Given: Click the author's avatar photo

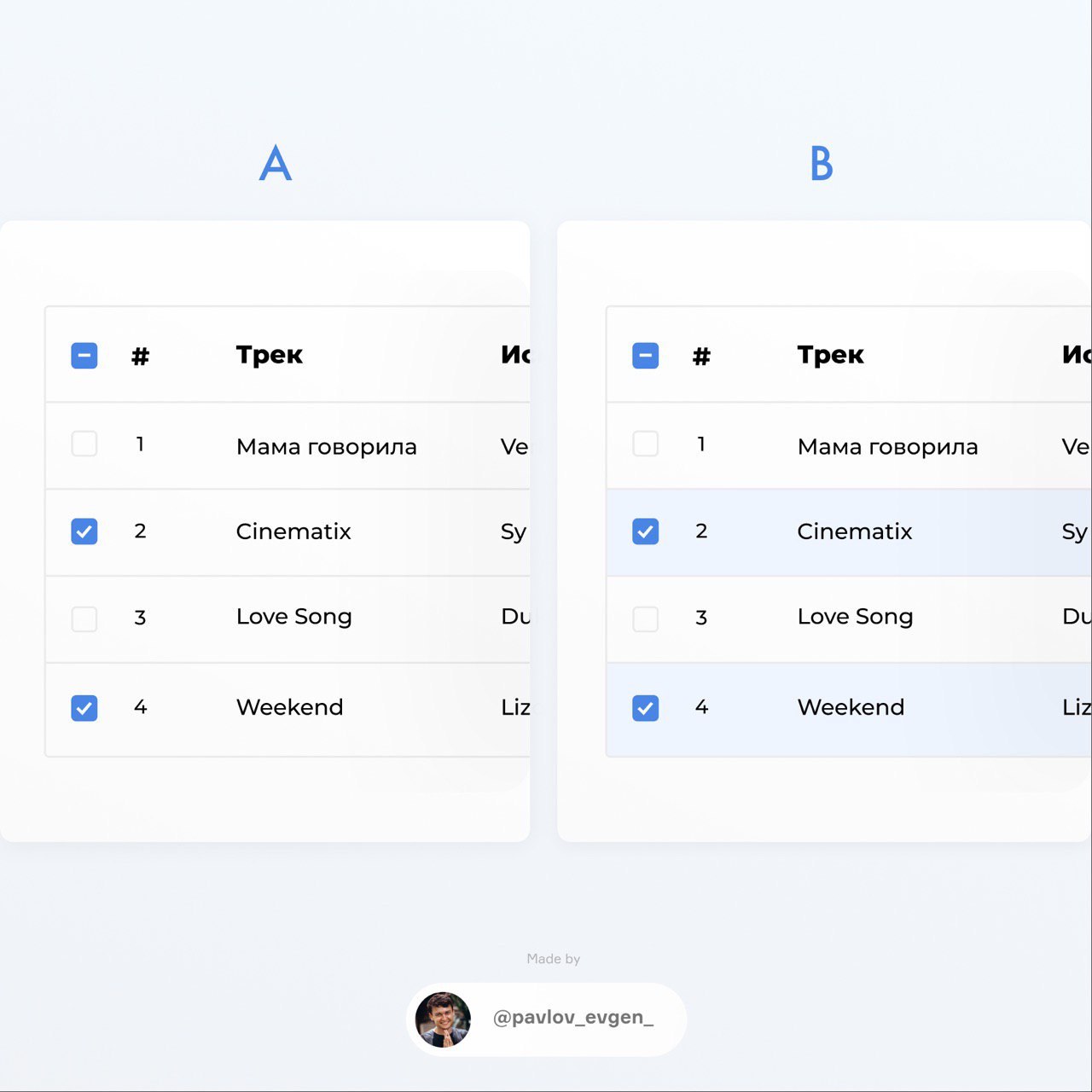Looking at the screenshot, I should point(443,1019).
